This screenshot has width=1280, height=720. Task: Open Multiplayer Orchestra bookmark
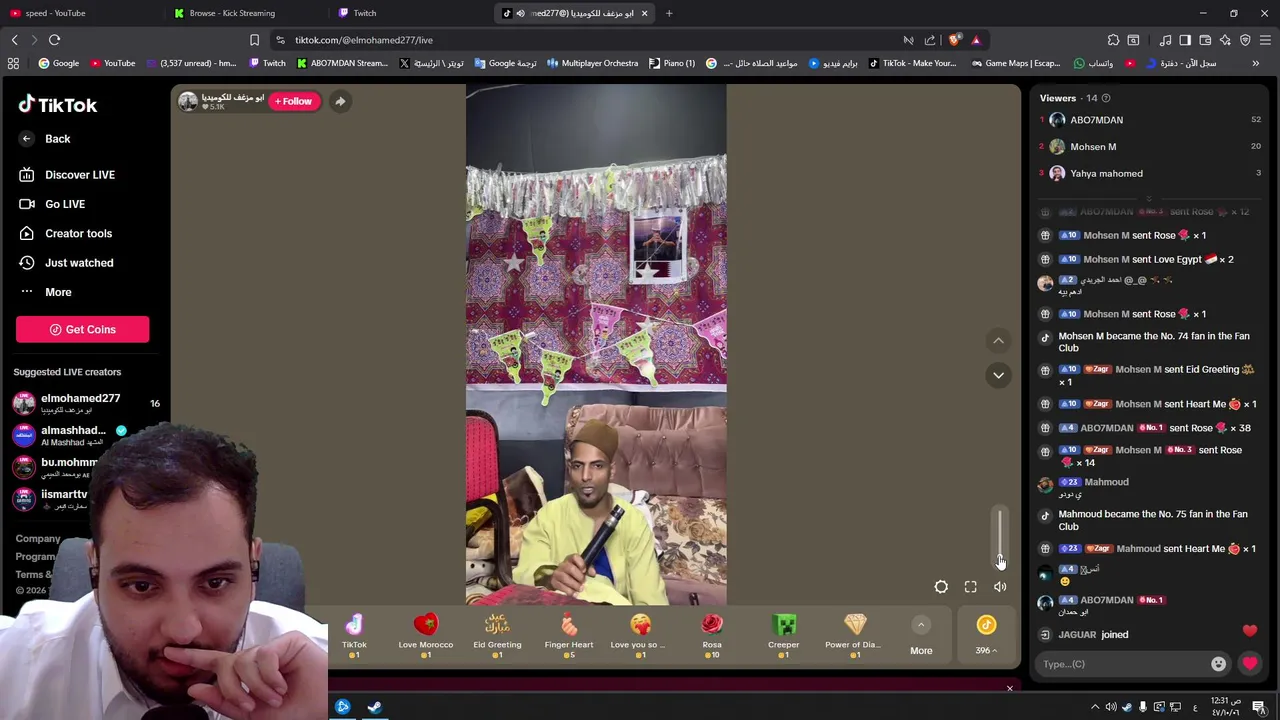(x=592, y=63)
